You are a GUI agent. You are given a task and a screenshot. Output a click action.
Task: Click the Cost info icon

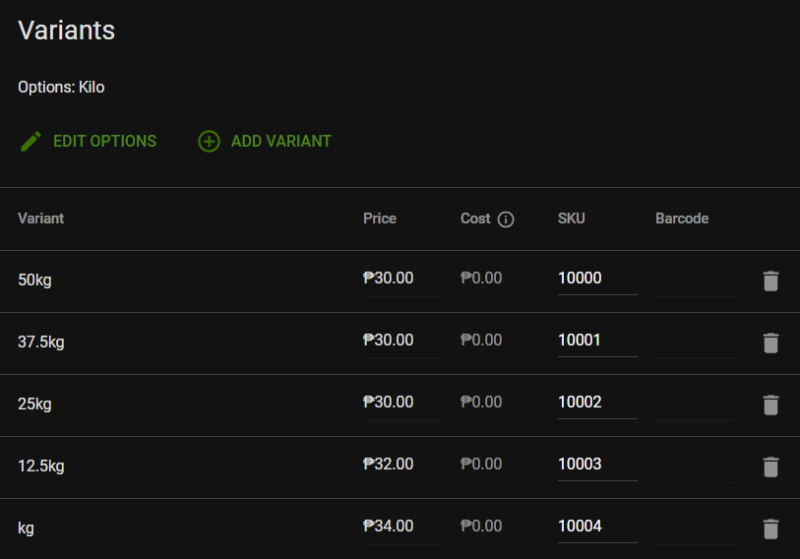click(x=506, y=219)
